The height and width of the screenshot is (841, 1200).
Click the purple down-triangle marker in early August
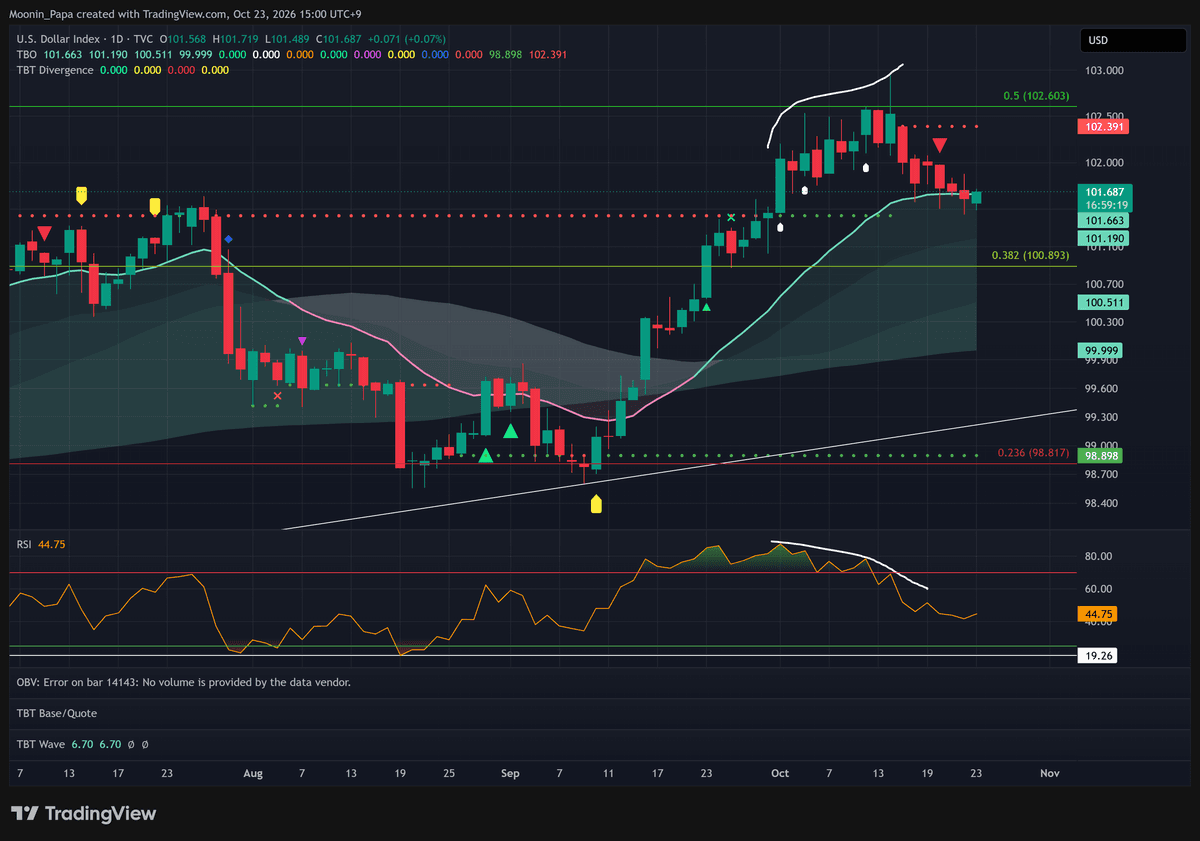(x=303, y=341)
